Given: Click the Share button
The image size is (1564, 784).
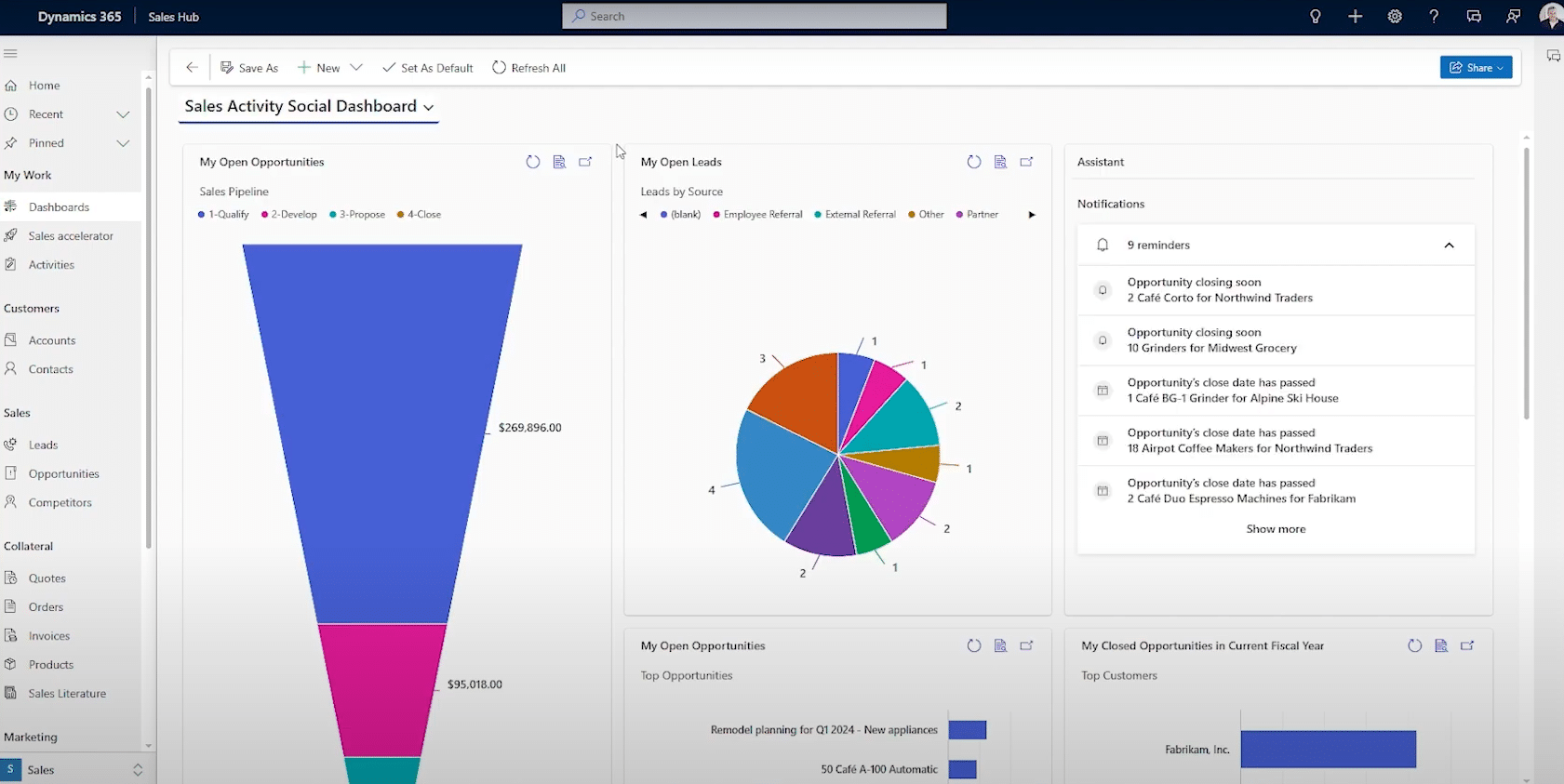Looking at the screenshot, I should (1476, 68).
